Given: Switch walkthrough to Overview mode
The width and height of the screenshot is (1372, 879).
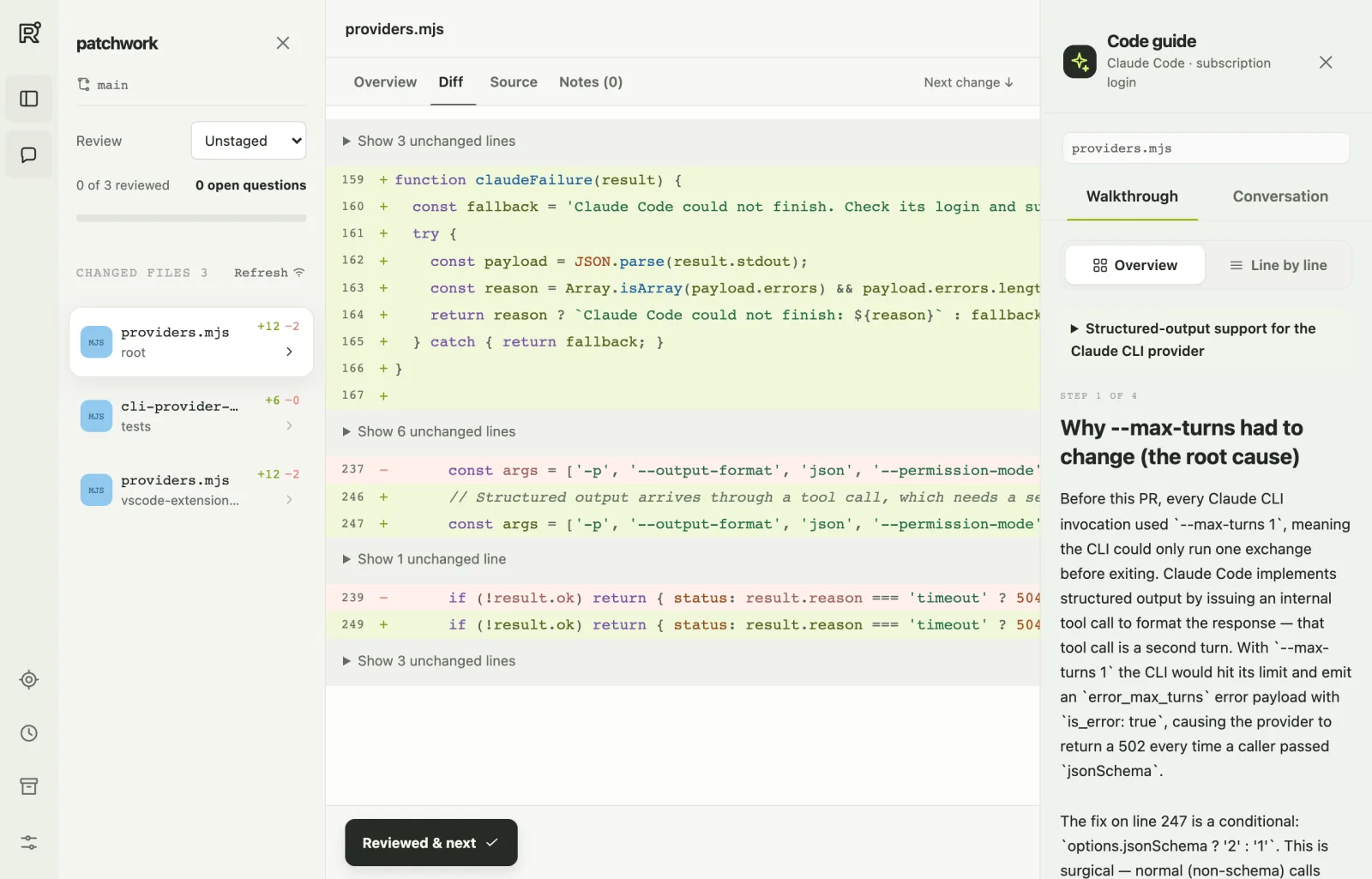Looking at the screenshot, I should point(1134,265).
